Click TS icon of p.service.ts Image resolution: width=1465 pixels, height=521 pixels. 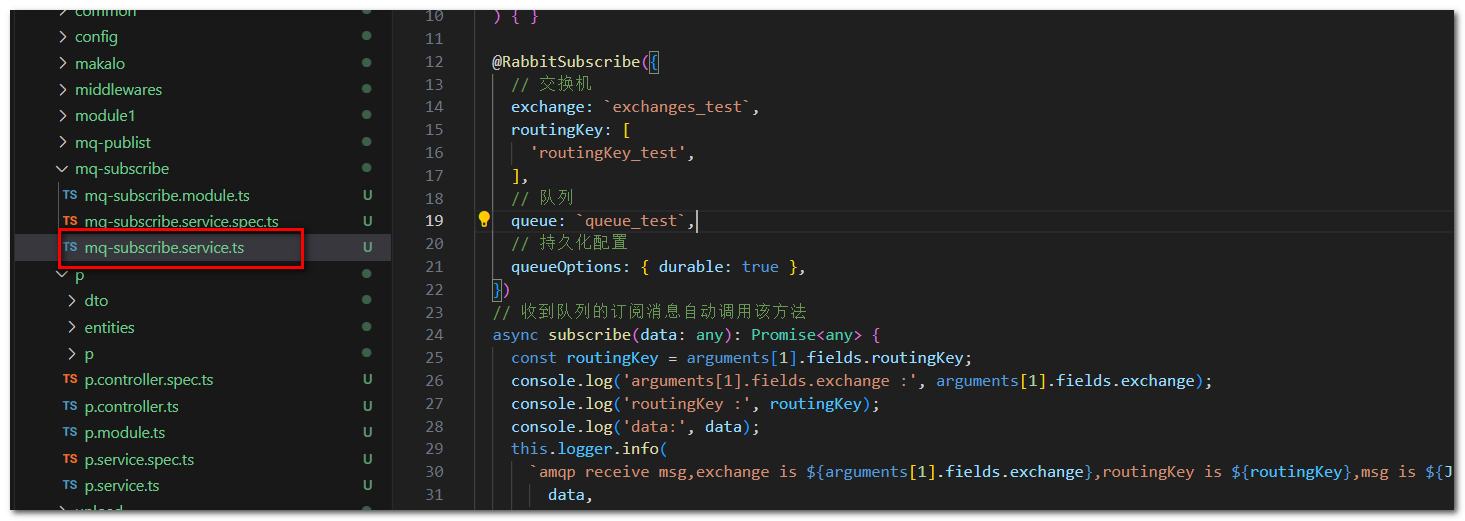click(x=70, y=486)
